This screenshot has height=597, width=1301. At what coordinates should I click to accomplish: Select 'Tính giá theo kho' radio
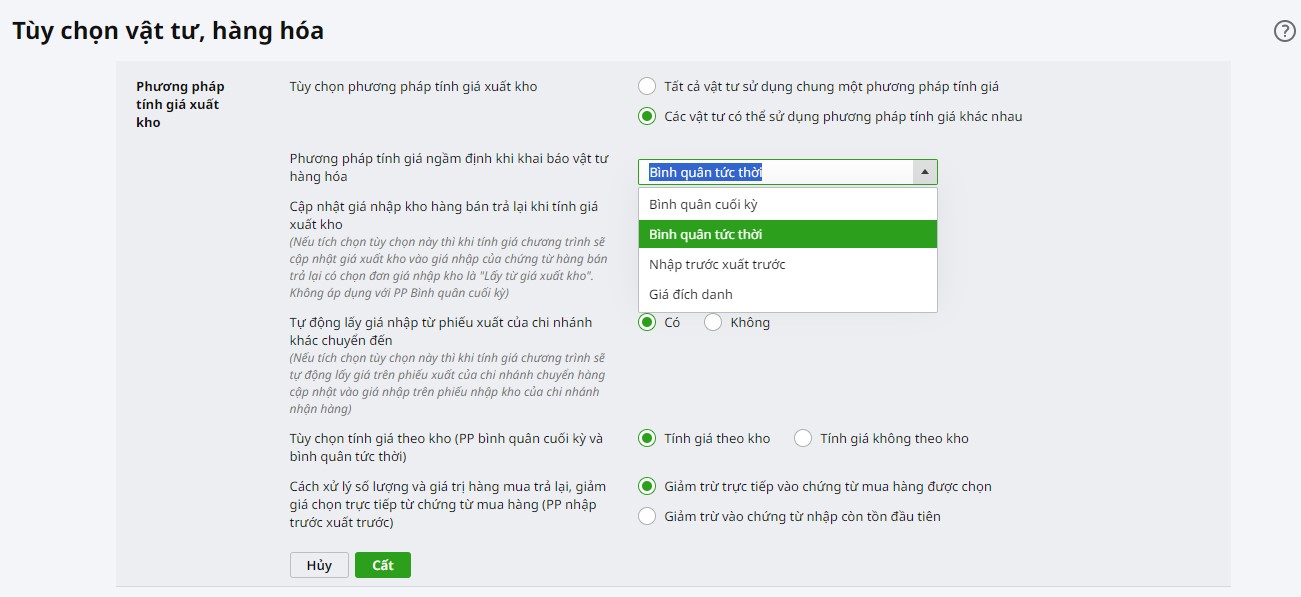coord(647,439)
